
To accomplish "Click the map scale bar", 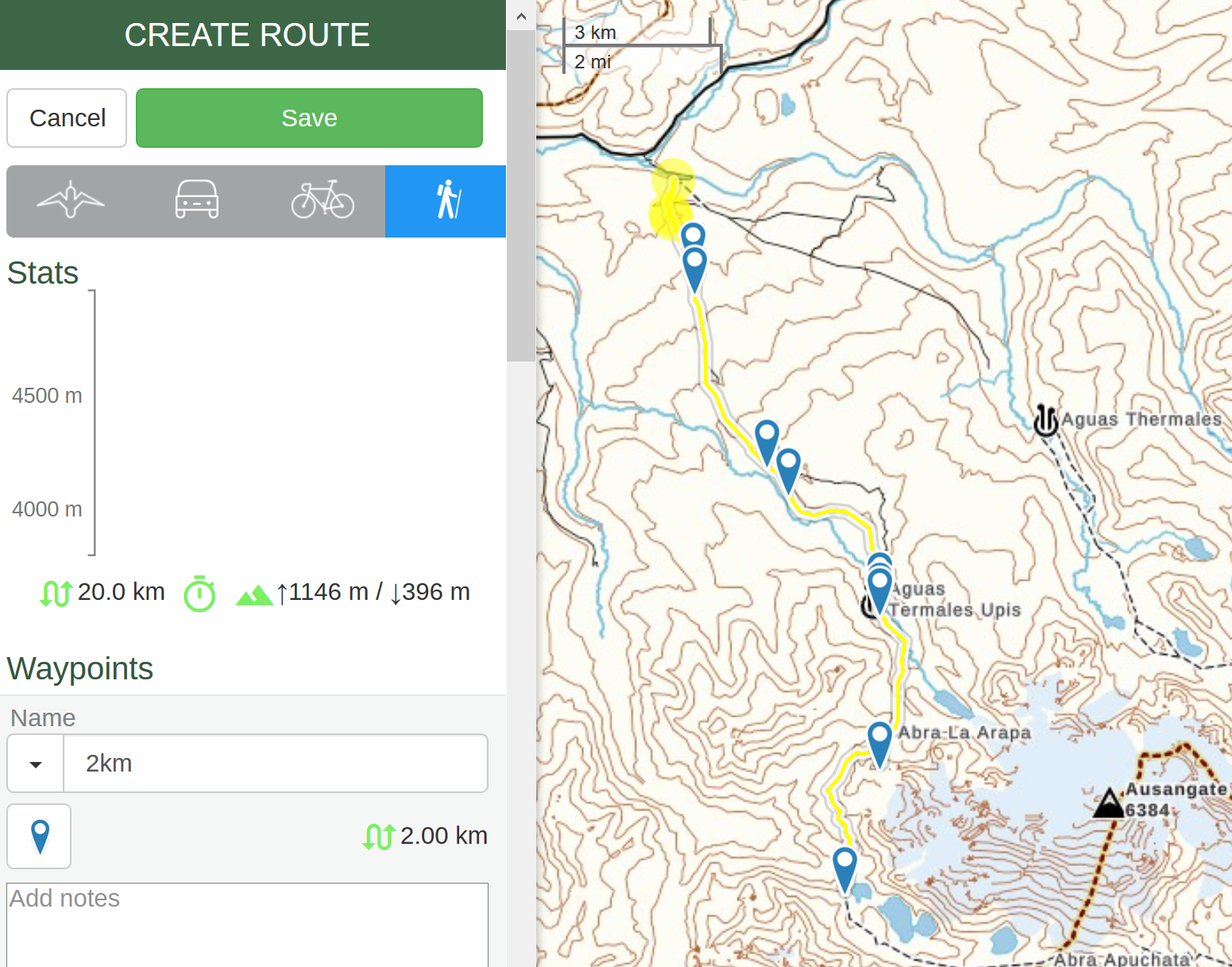I will coord(642,47).
